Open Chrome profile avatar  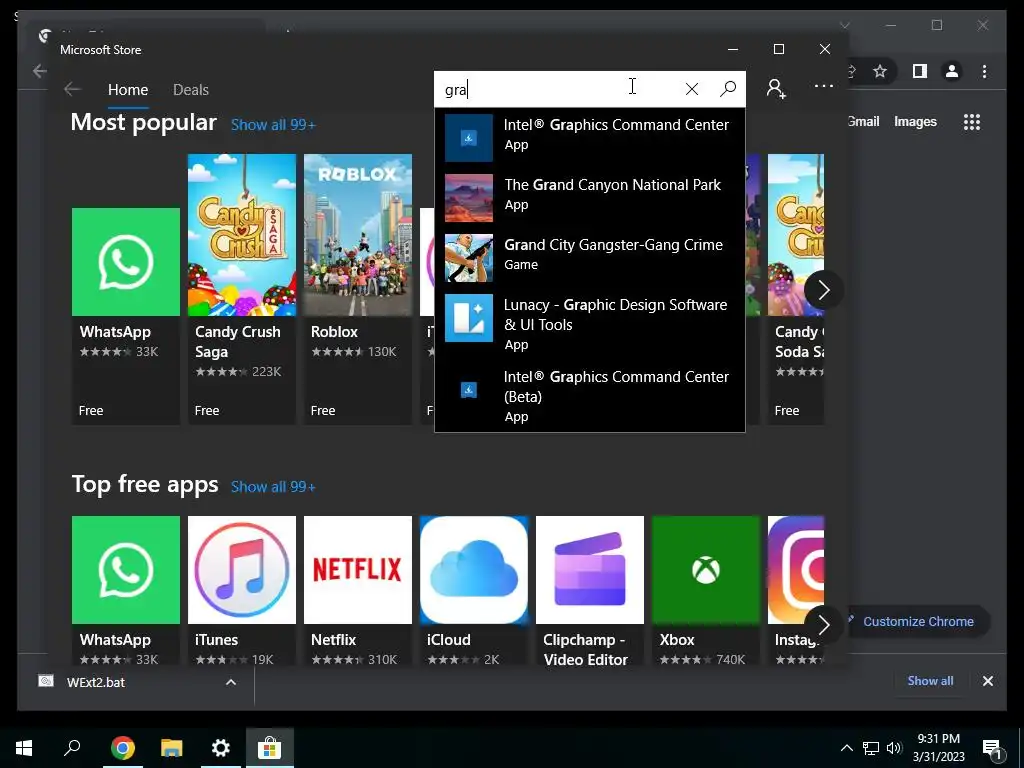952,71
